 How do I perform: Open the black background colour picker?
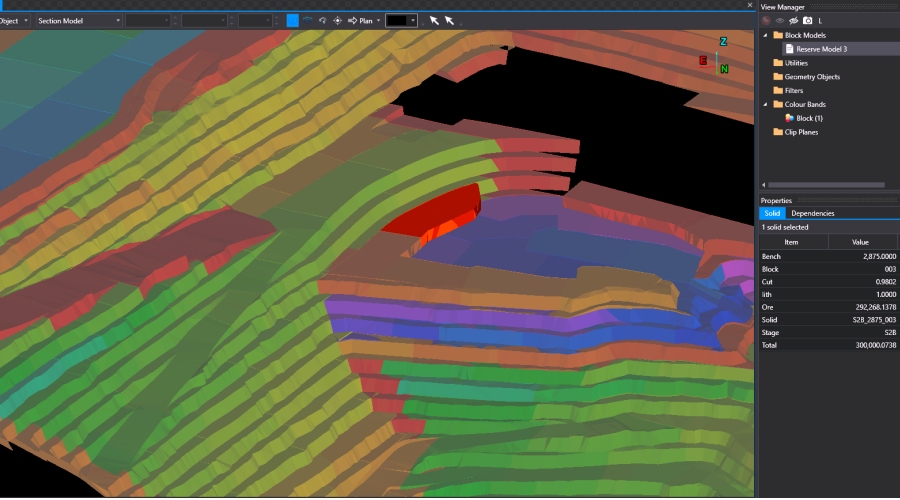point(401,20)
